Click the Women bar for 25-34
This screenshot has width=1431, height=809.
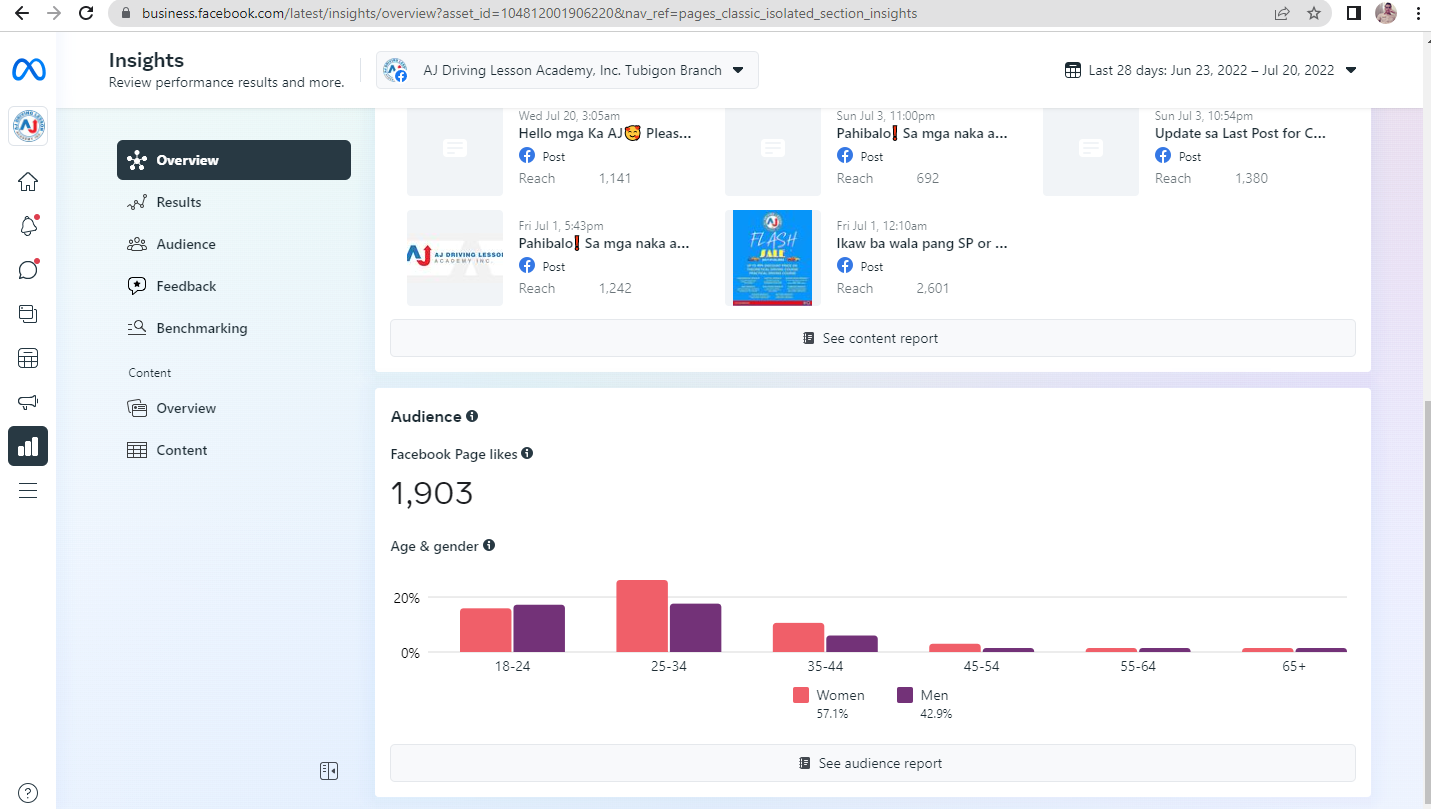(642, 616)
